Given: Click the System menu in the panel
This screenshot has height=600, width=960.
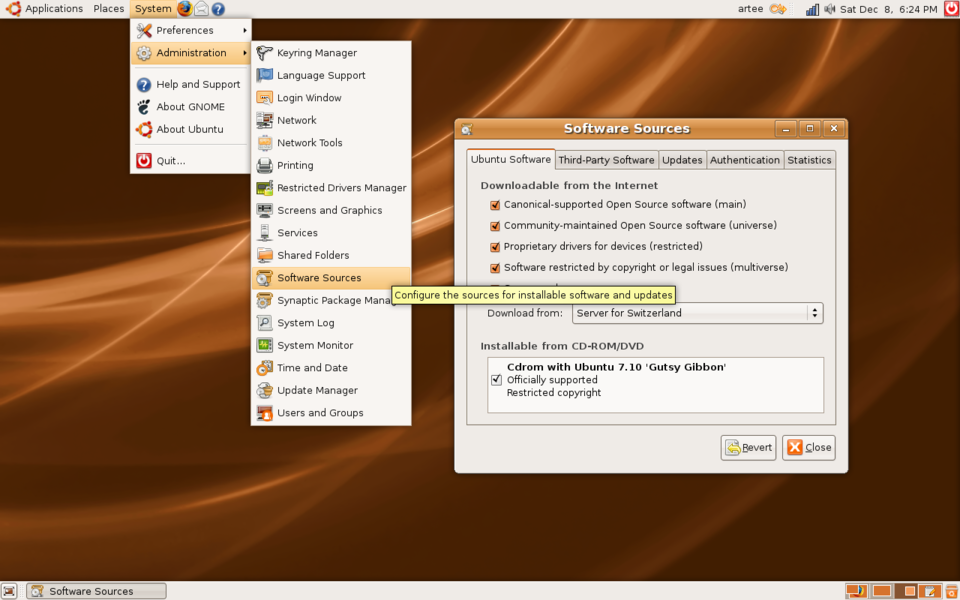Looking at the screenshot, I should pos(152,9).
